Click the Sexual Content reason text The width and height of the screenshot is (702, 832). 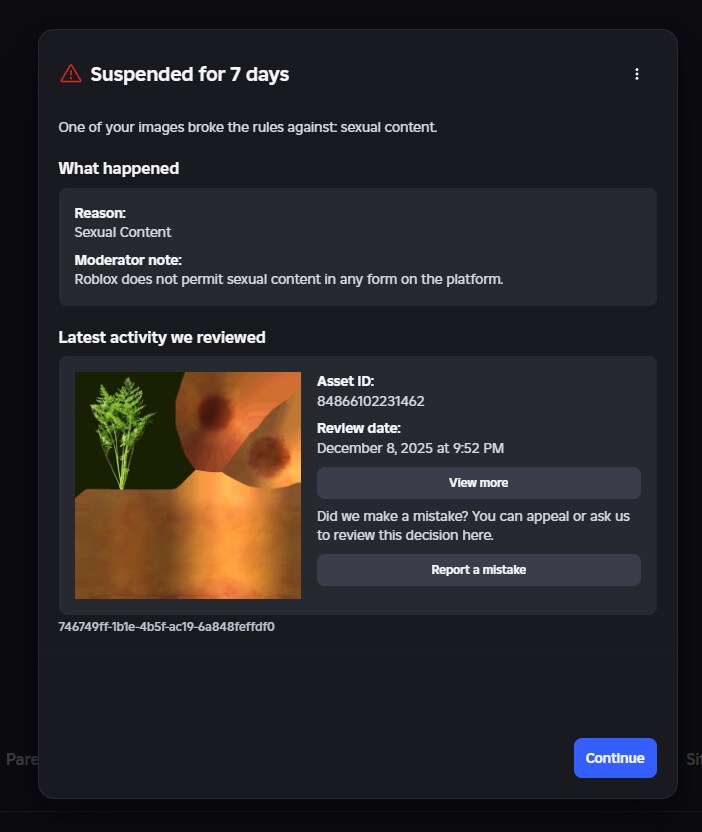pos(123,232)
